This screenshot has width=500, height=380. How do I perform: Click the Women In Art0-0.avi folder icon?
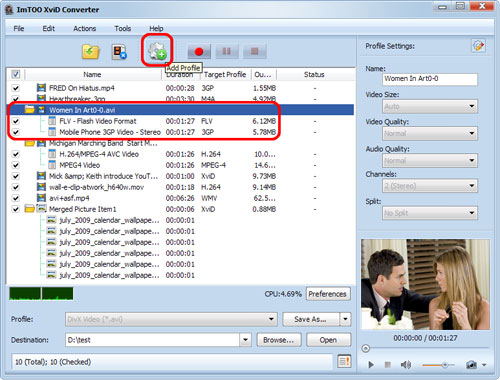coord(30,110)
